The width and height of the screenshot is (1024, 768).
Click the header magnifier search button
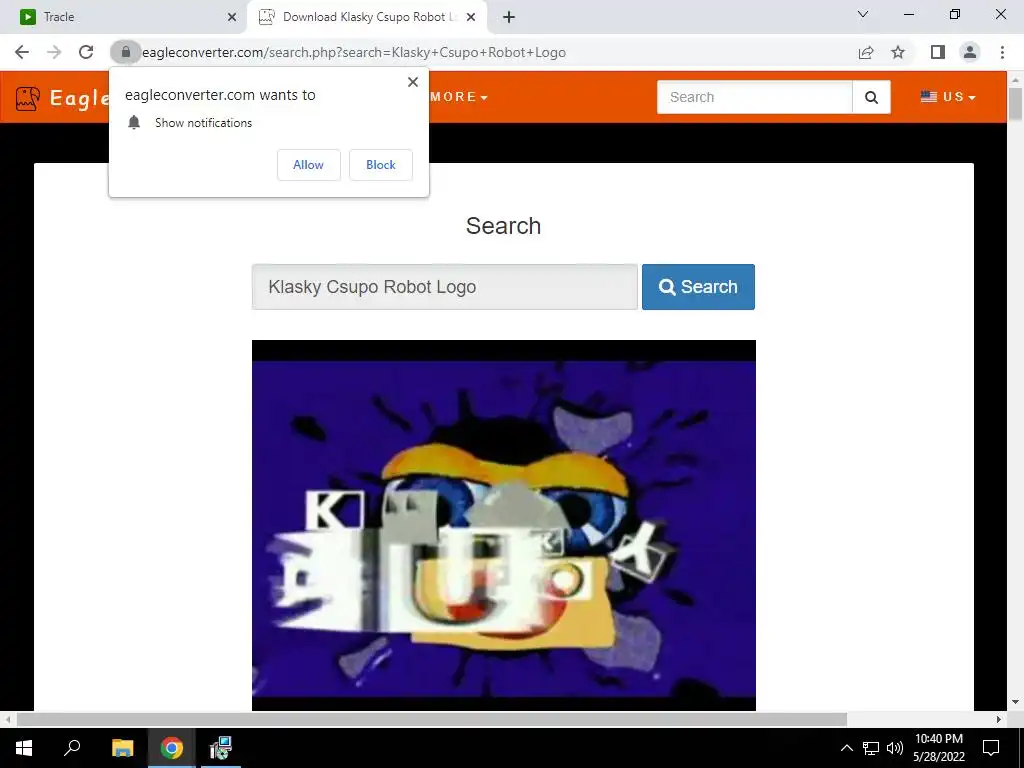pos(871,97)
